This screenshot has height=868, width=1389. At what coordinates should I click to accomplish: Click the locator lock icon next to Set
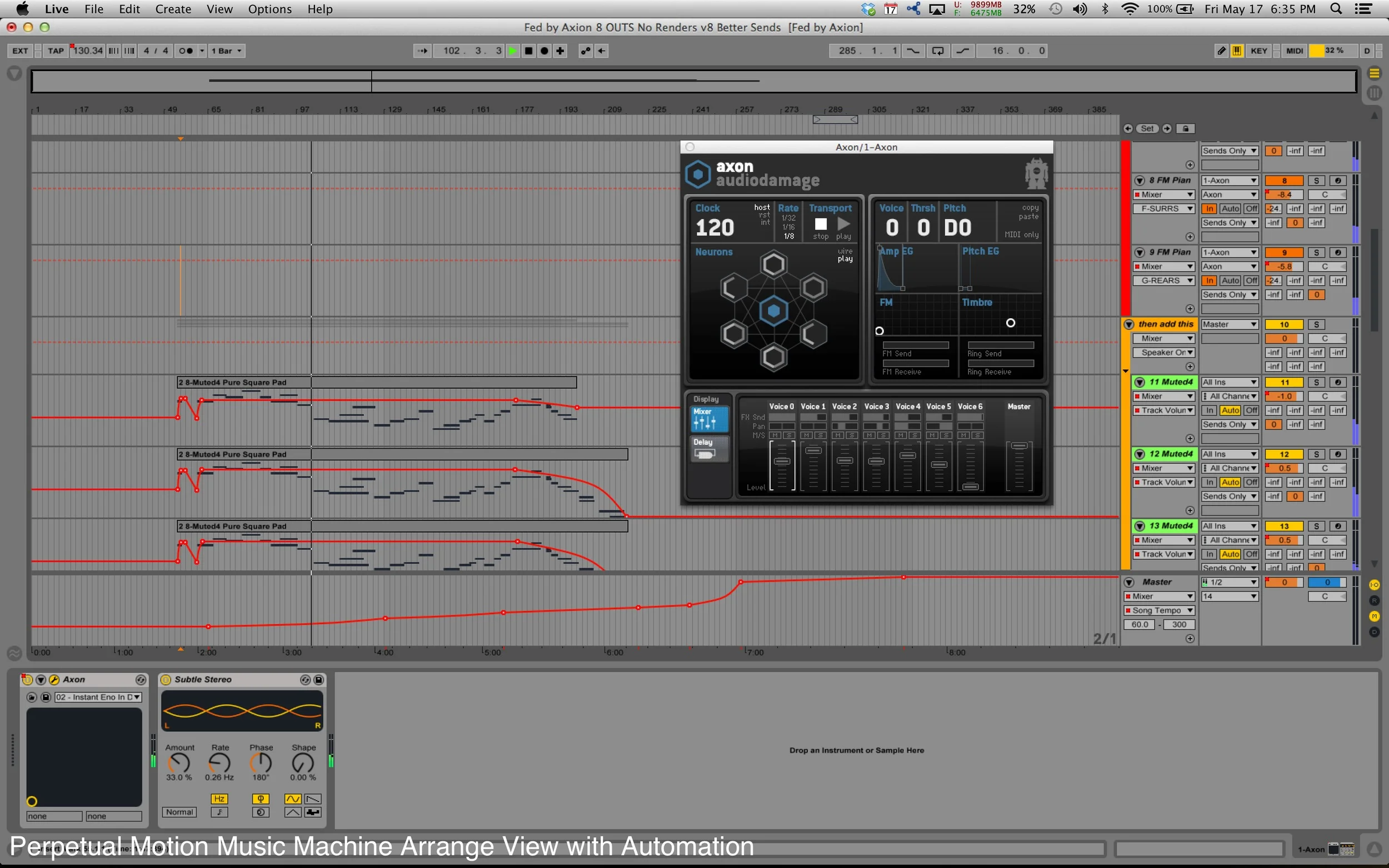(1186, 129)
